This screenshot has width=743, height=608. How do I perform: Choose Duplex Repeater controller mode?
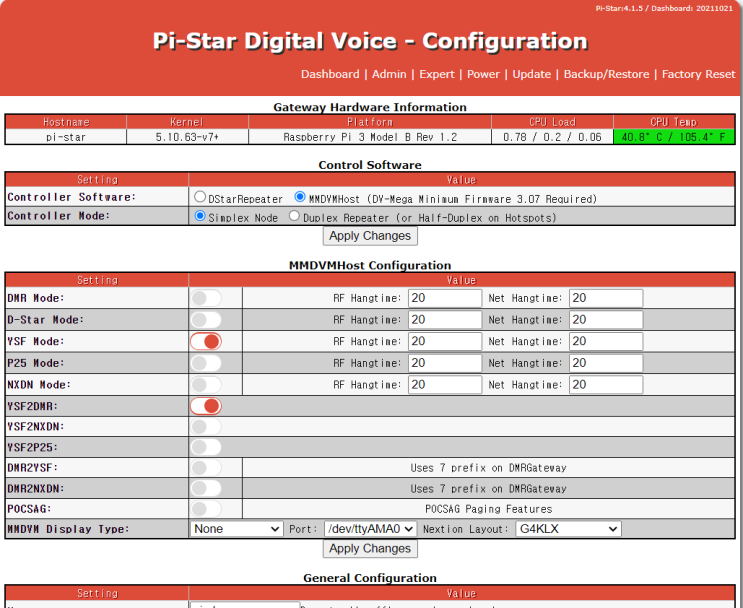coord(294,216)
